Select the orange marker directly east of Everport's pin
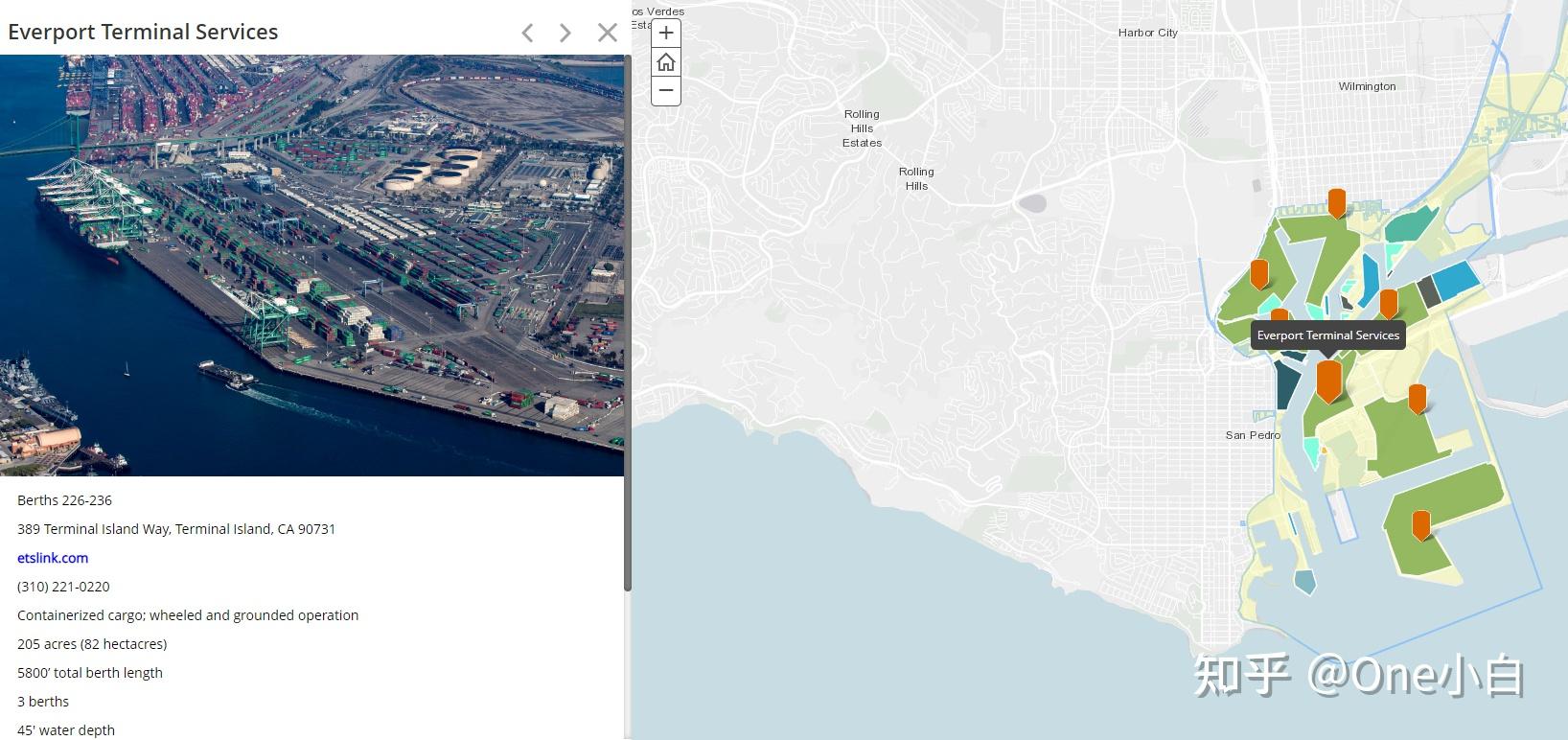 pyautogui.click(x=1418, y=399)
